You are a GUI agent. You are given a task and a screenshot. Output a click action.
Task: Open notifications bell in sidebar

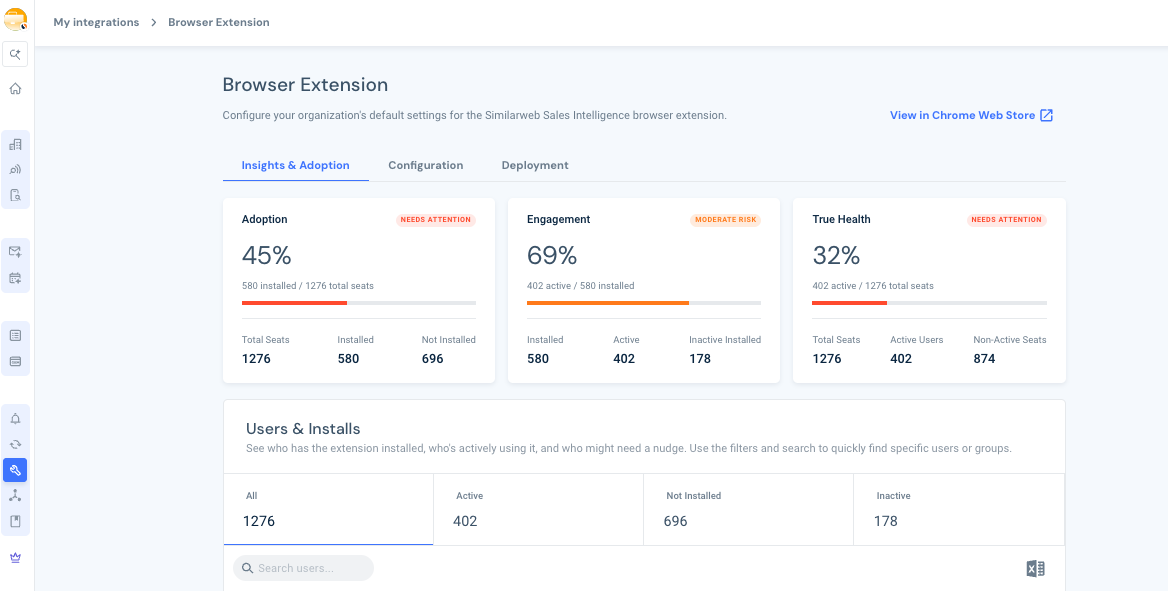point(15,419)
